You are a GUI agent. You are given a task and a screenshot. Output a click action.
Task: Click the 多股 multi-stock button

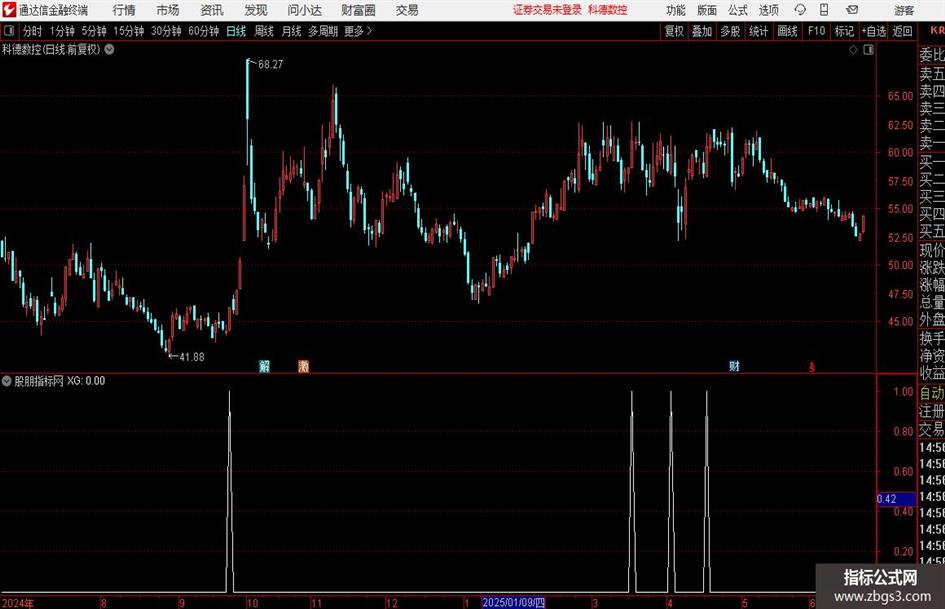point(730,31)
